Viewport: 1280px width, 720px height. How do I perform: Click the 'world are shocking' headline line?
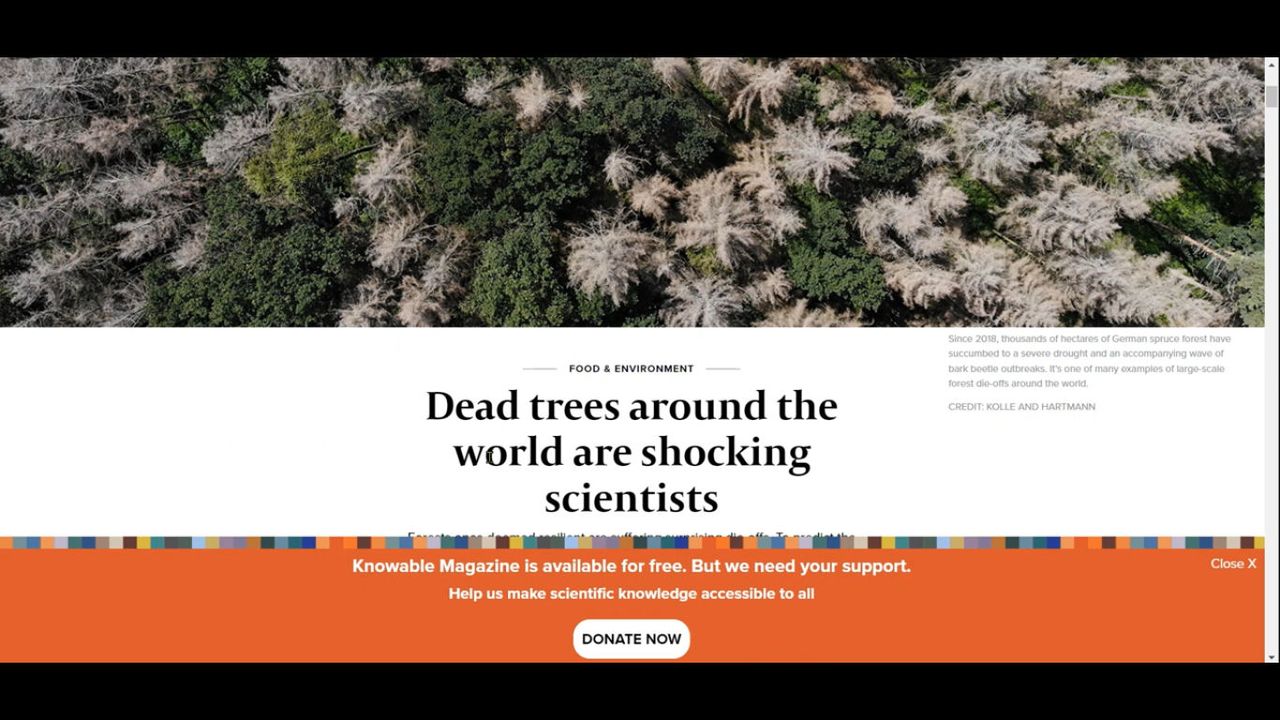[631, 453]
